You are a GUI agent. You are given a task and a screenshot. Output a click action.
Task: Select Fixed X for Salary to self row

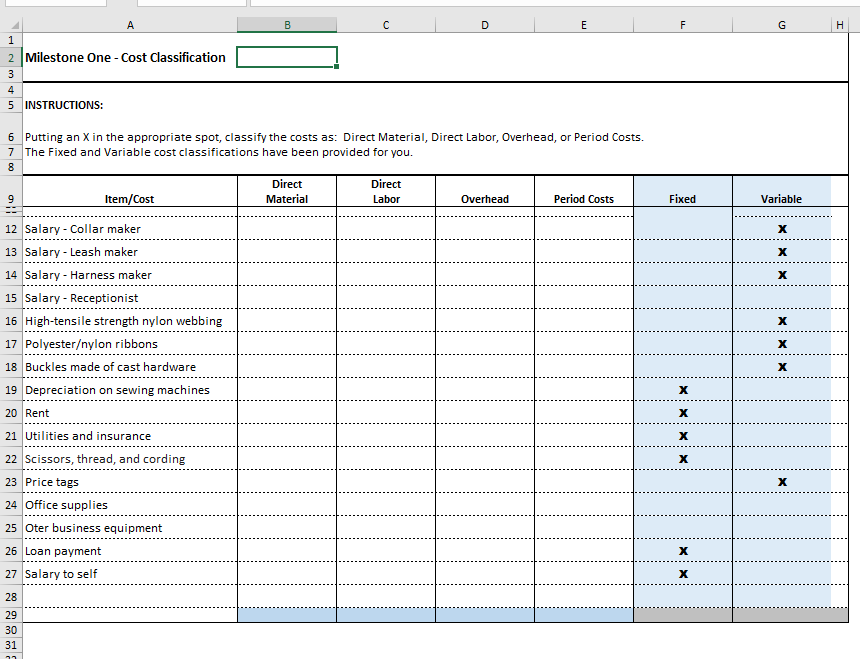pyautogui.click(x=683, y=574)
